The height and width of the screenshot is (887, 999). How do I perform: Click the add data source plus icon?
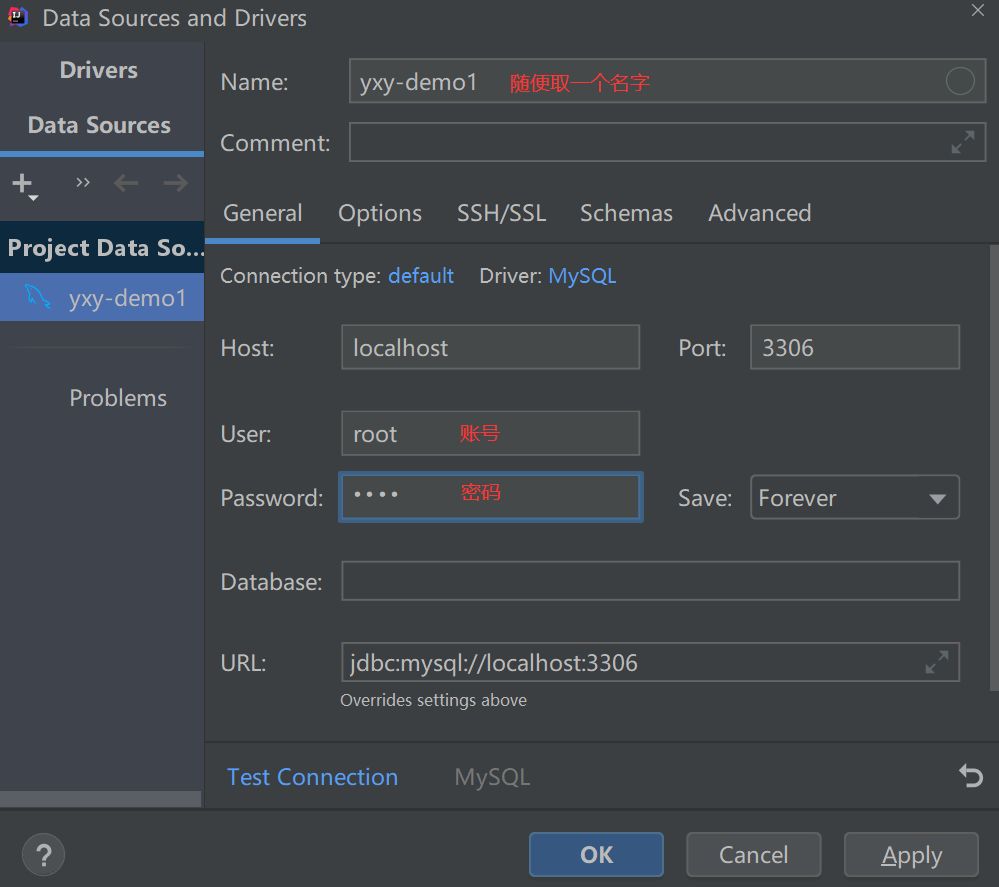click(x=24, y=185)
